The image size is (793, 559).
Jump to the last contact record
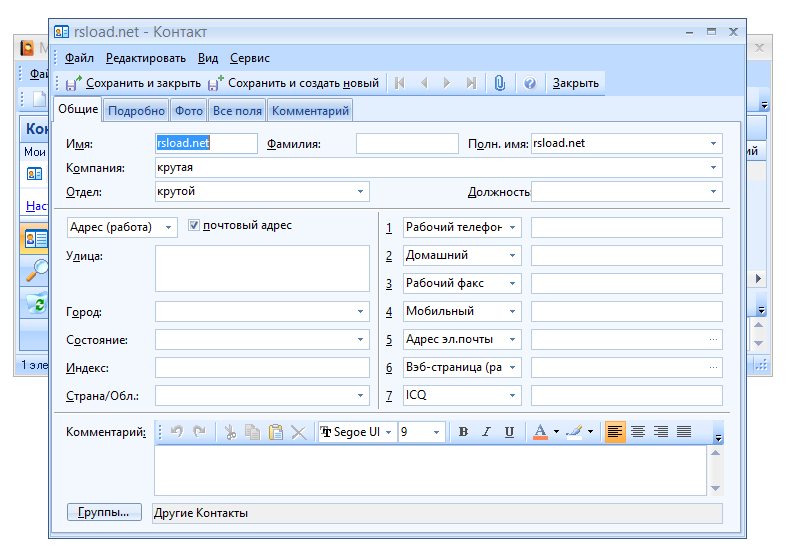pos(471,83)
